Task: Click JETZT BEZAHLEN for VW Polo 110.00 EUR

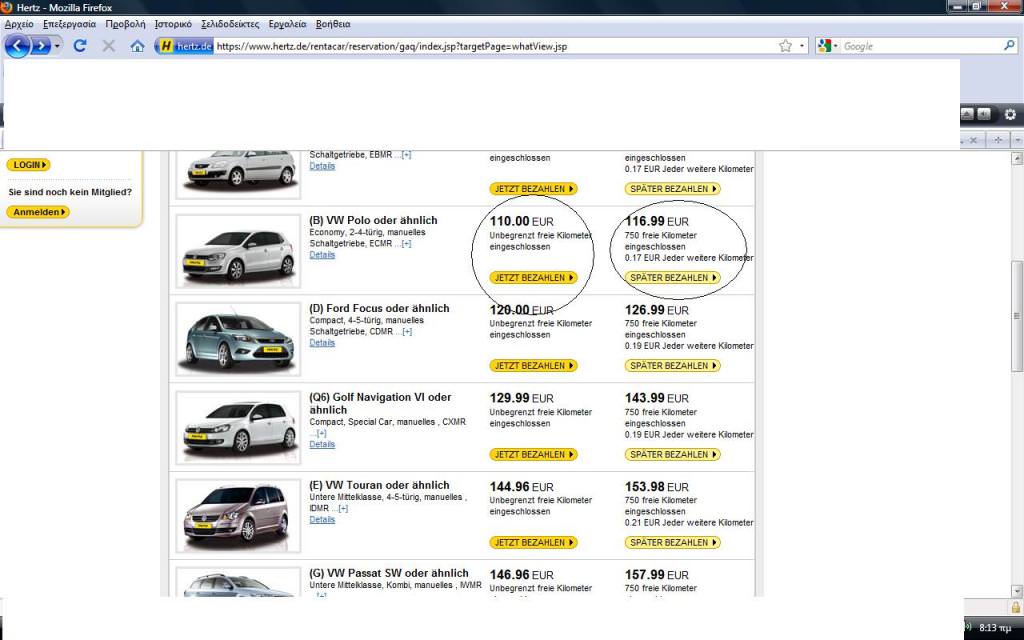Action: point(534,278)
